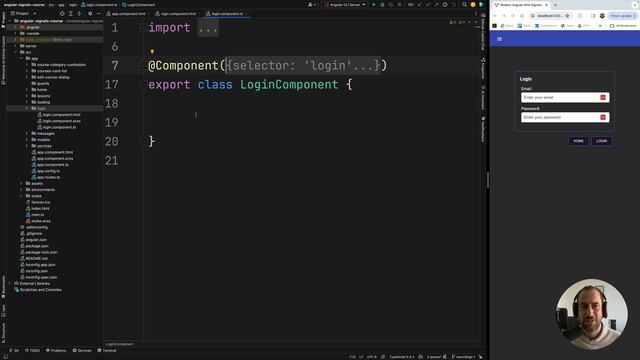Click the orange avatar icon in IDE toolbar
Viewport: 640px width, 360px height.
pos(473,4)
